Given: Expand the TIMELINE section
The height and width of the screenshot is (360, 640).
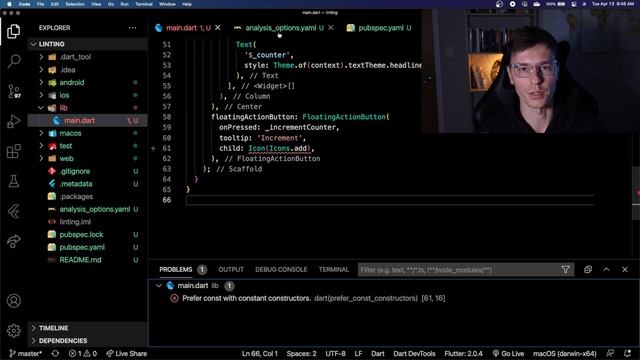Looking at the screenshot, I should coord(87,328).
